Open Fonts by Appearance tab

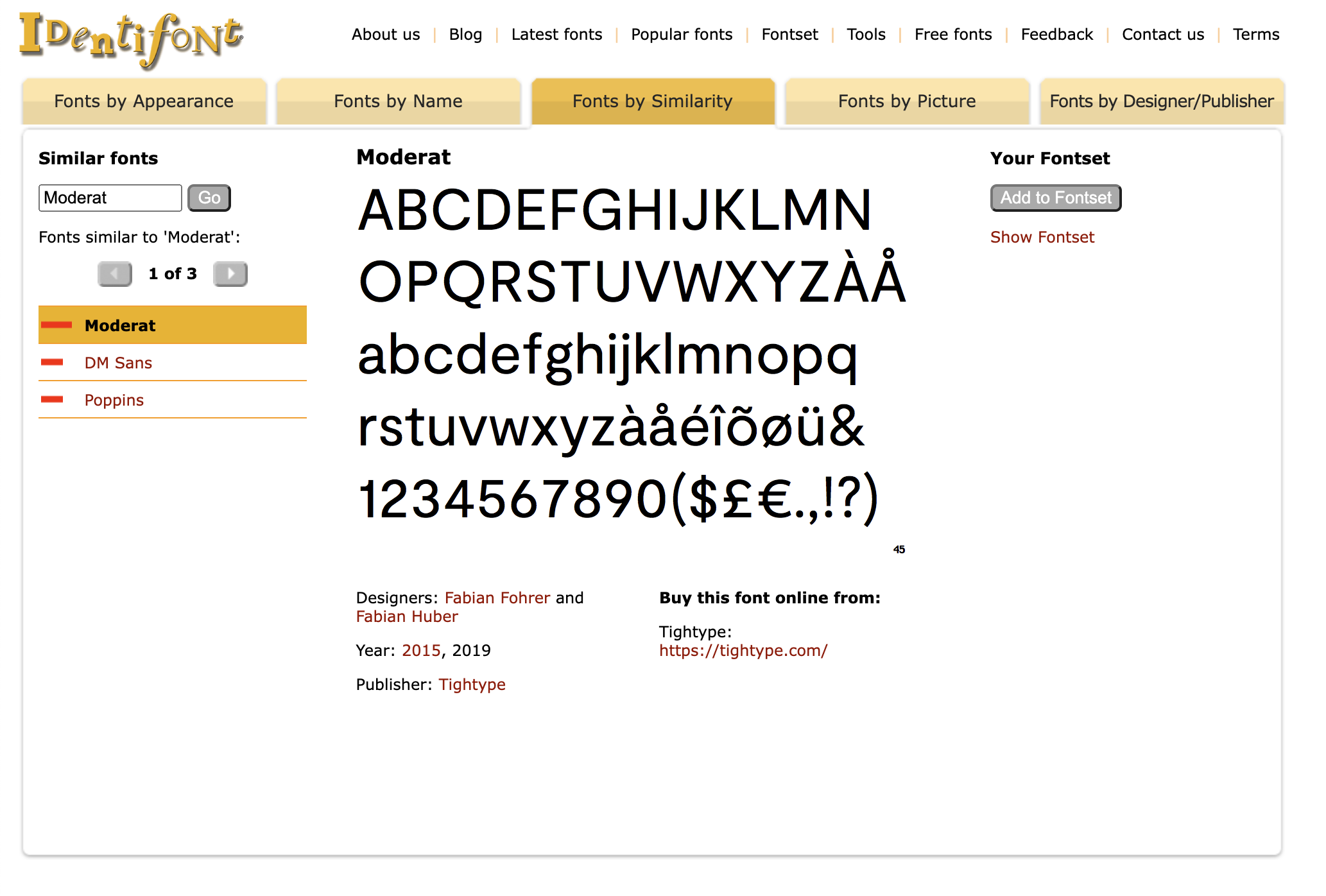(x=144, y=101)
